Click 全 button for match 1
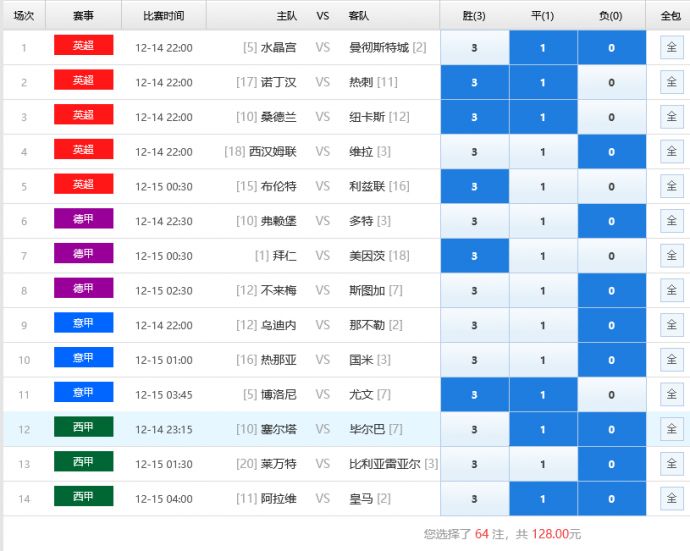The height and width of the screenshot is (551, 690). (x=671, y=48)
